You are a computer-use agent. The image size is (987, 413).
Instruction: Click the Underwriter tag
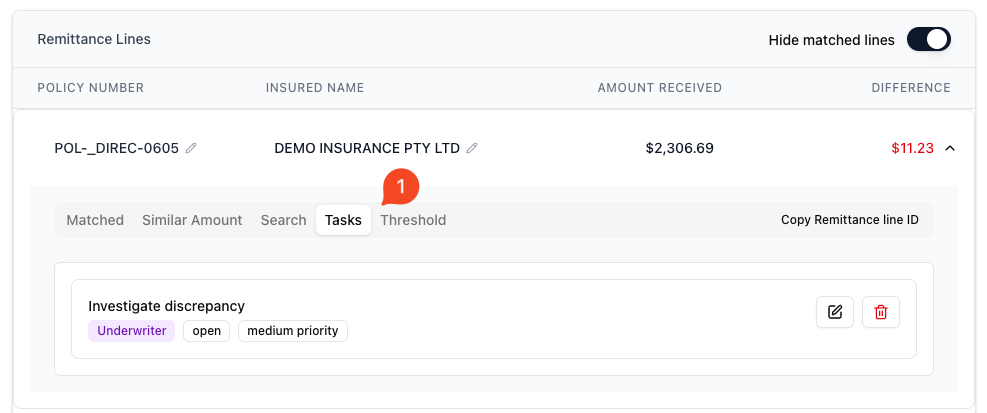131,331
